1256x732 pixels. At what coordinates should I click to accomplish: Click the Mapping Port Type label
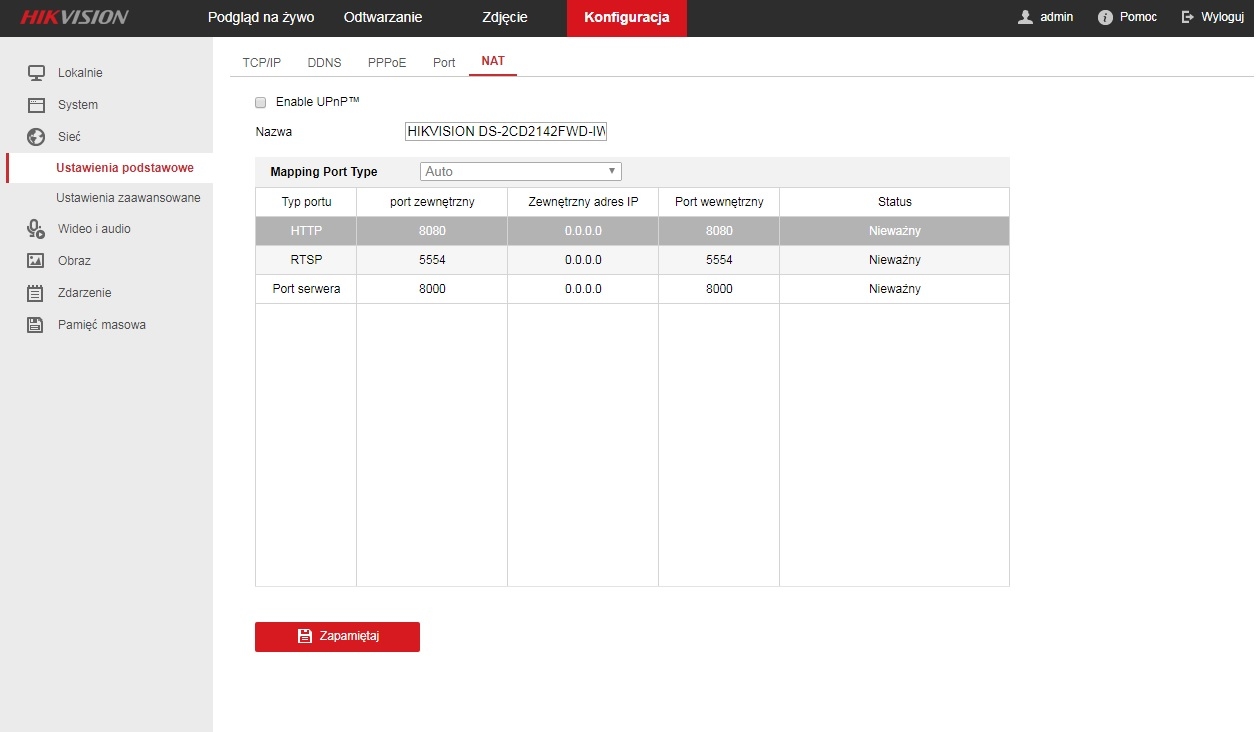324,172
